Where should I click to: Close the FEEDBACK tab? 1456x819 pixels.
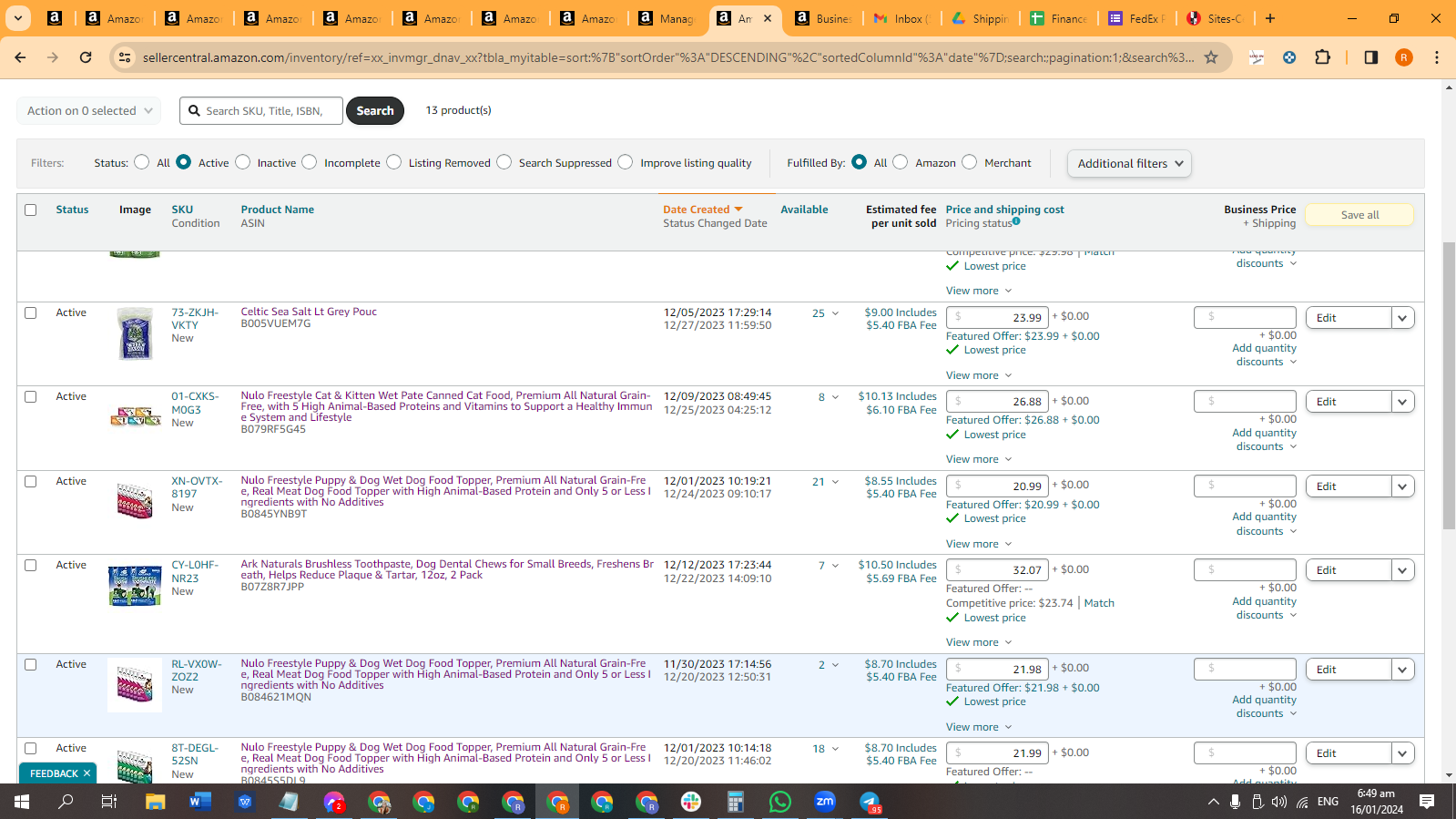[87, 773]
